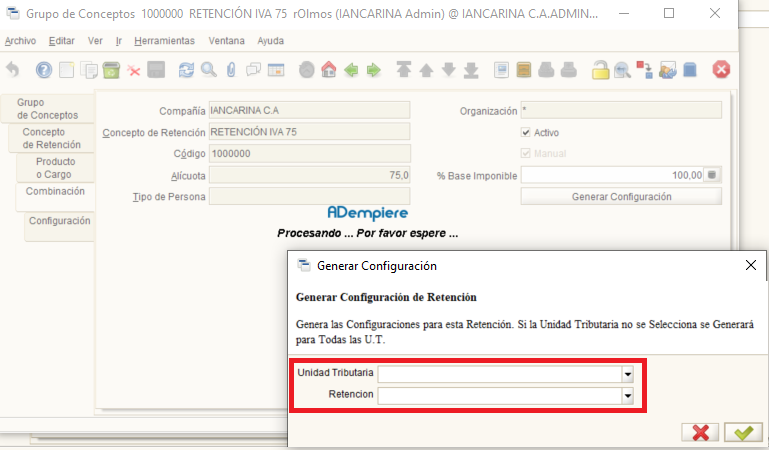Click the green right arrow detail record icon
The height and width of the screenshot is (450, 769).
pyautogui.click(x=374, y=70)
